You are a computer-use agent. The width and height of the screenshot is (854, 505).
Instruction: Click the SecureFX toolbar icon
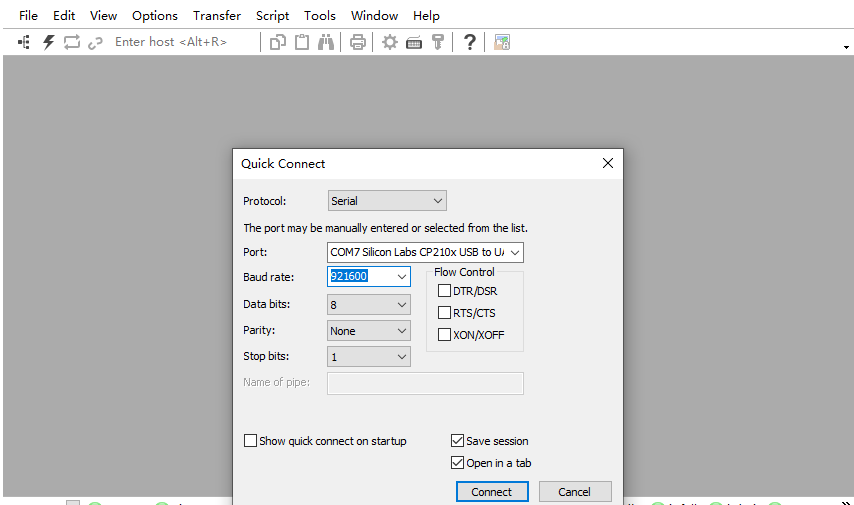point(502,42)
